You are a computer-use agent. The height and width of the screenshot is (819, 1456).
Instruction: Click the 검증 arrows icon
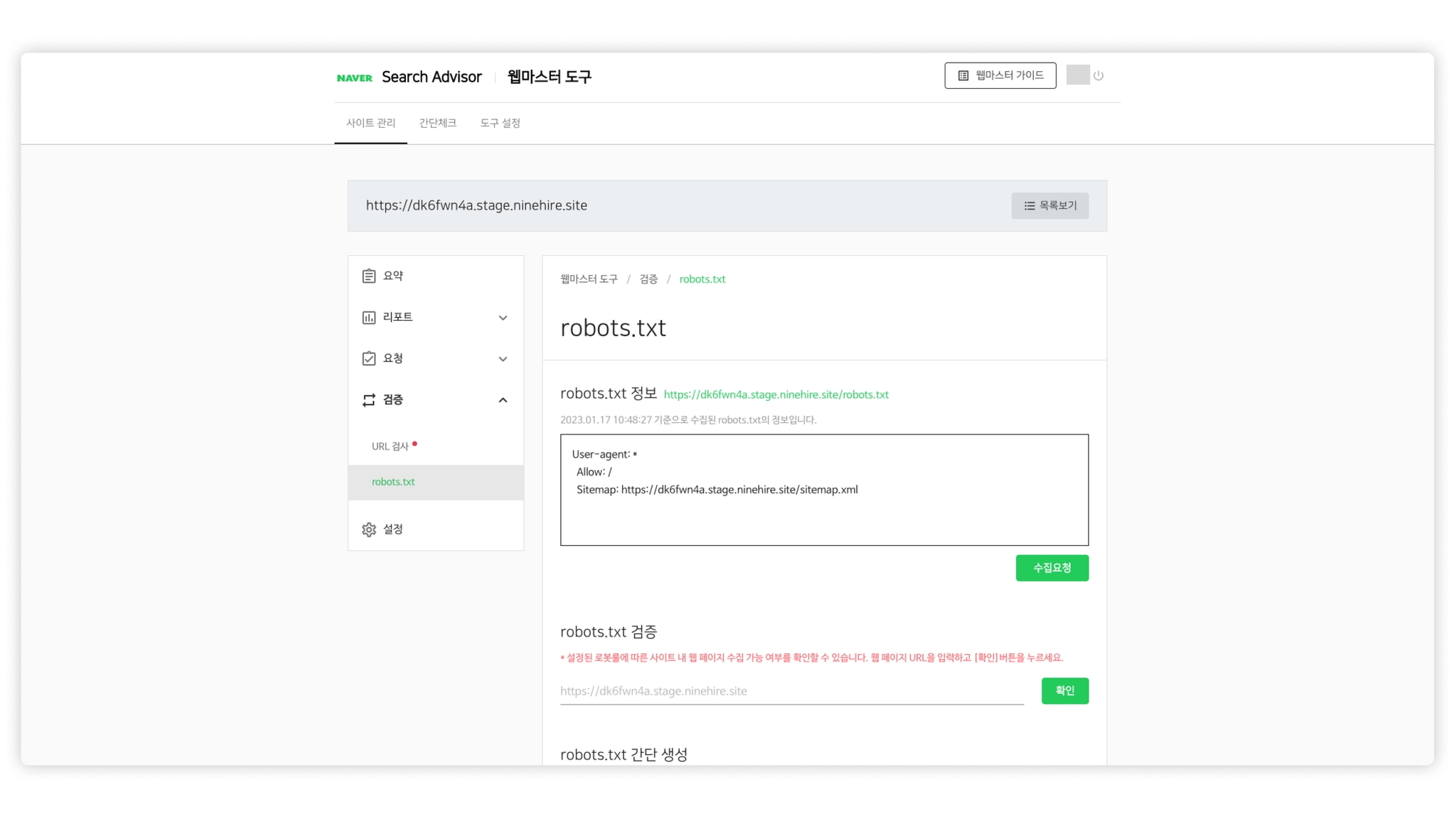368,400
